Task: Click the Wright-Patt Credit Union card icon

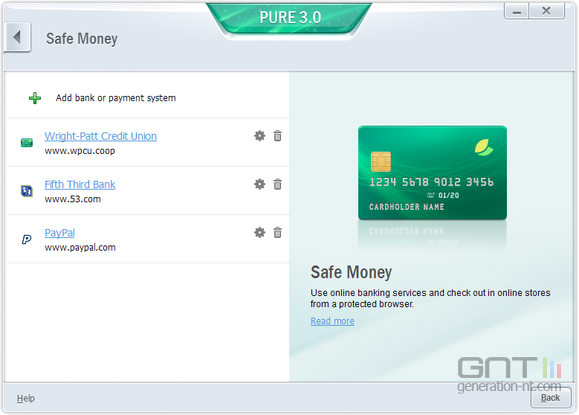Action: click(x=27, y=143)
